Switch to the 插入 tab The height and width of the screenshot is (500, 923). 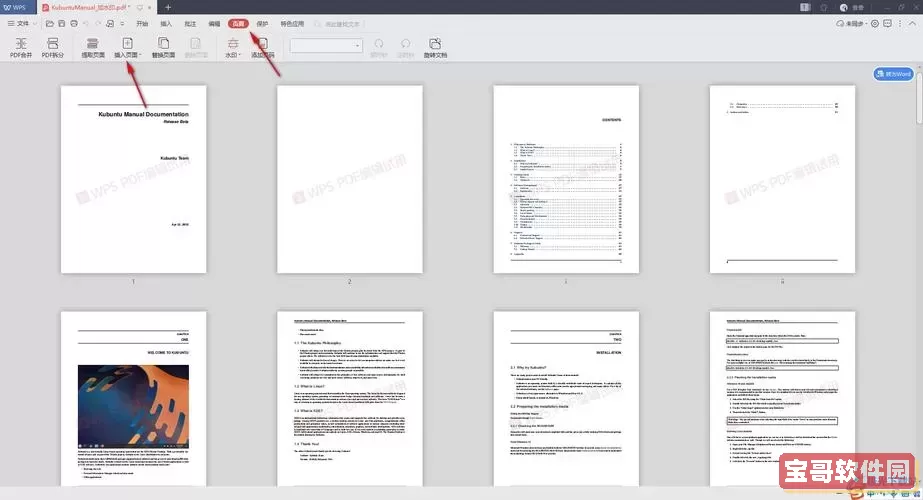click(166, 24)
